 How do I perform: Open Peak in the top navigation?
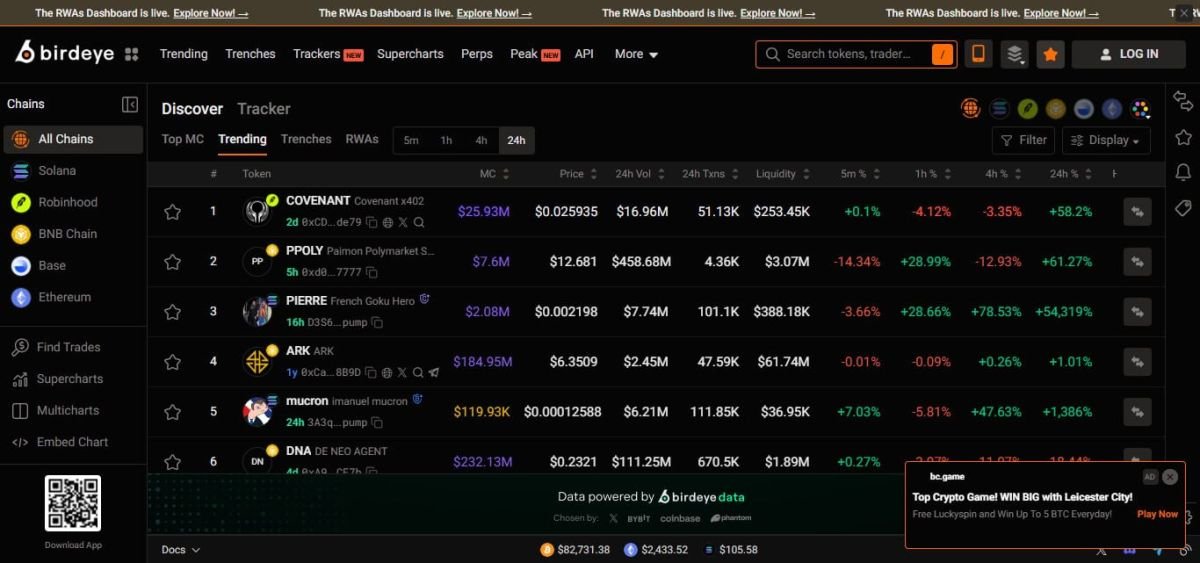(x=535, y=54)
